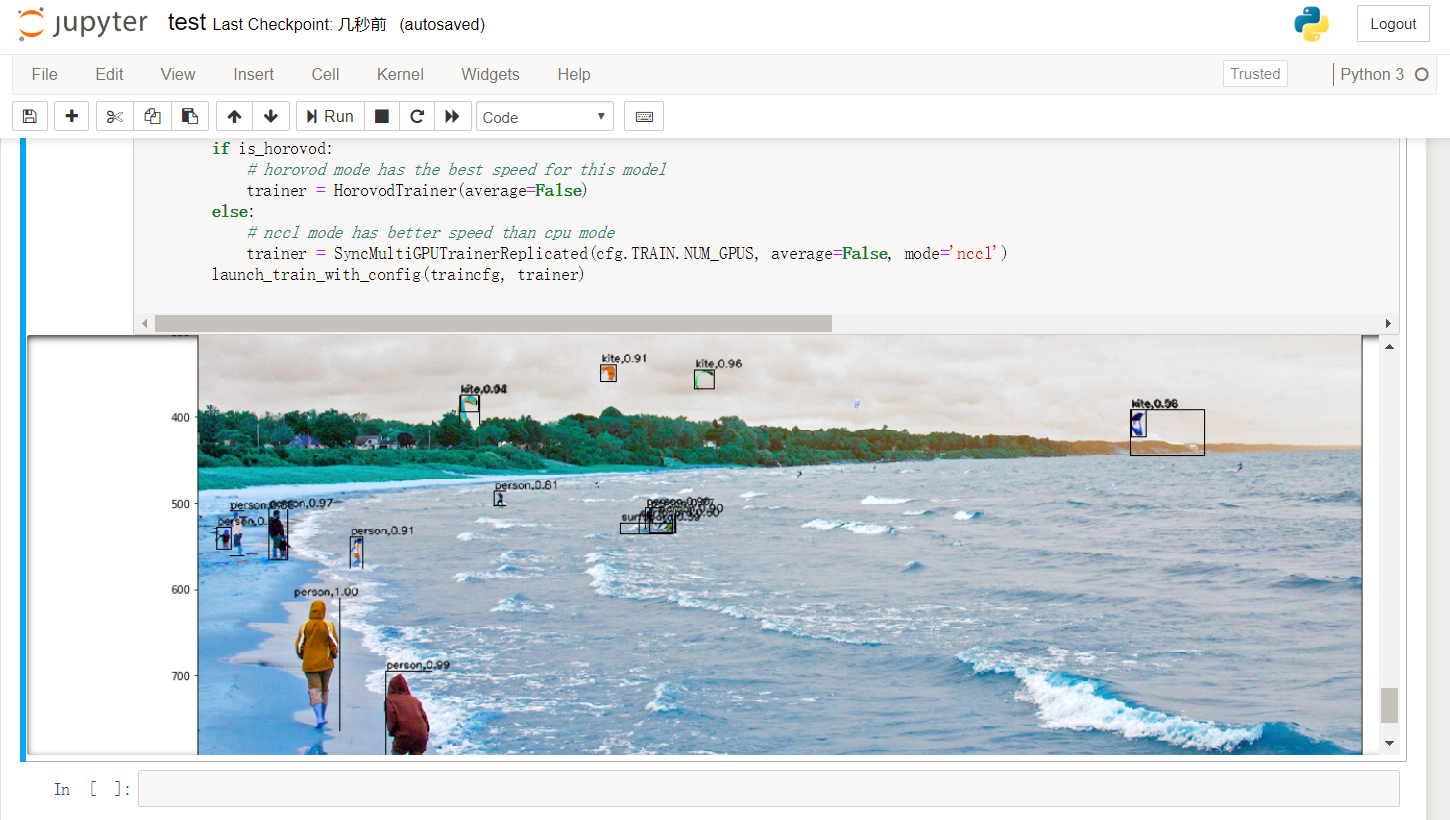Click the Trusted notebook indicator

(1255, 74)
